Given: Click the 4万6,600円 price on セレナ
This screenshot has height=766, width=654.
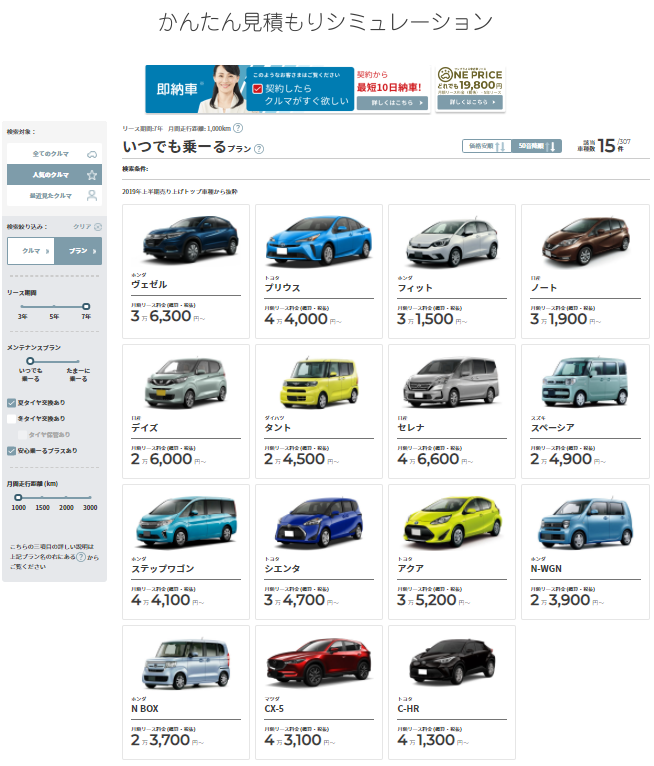Looking at the screenshot, I should pos(435,459).
